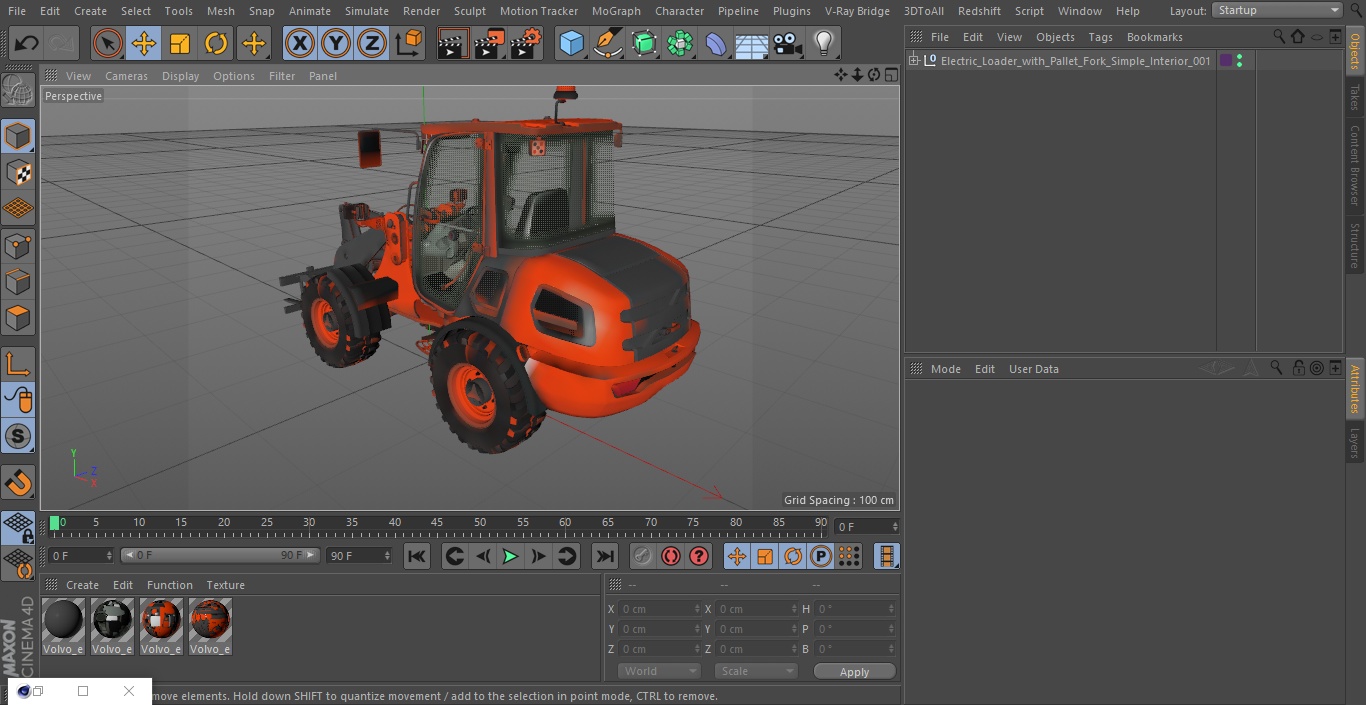This screenshot has width=1366, height=705.
Task: Open the Bend deformer icon
Action: coord(716,43)
